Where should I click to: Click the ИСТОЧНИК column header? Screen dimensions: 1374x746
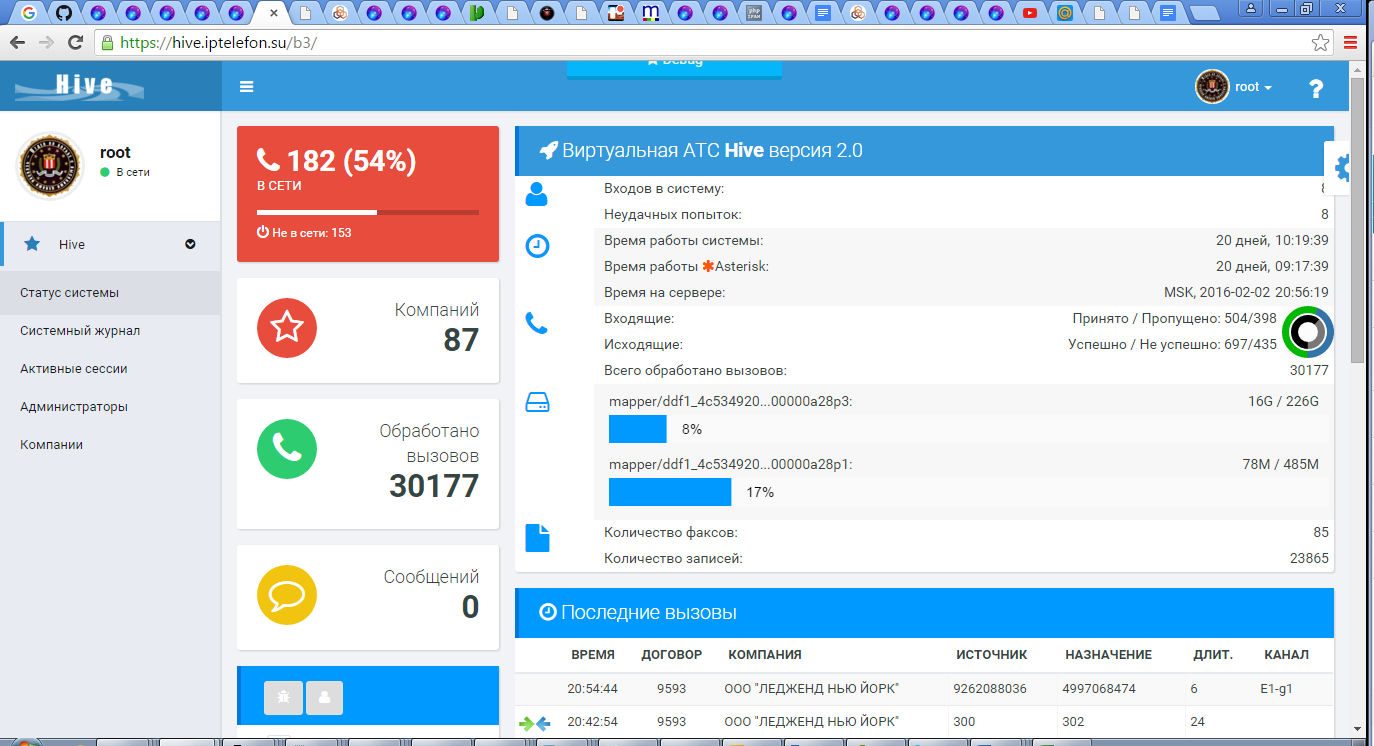click(x=992, y=655)
